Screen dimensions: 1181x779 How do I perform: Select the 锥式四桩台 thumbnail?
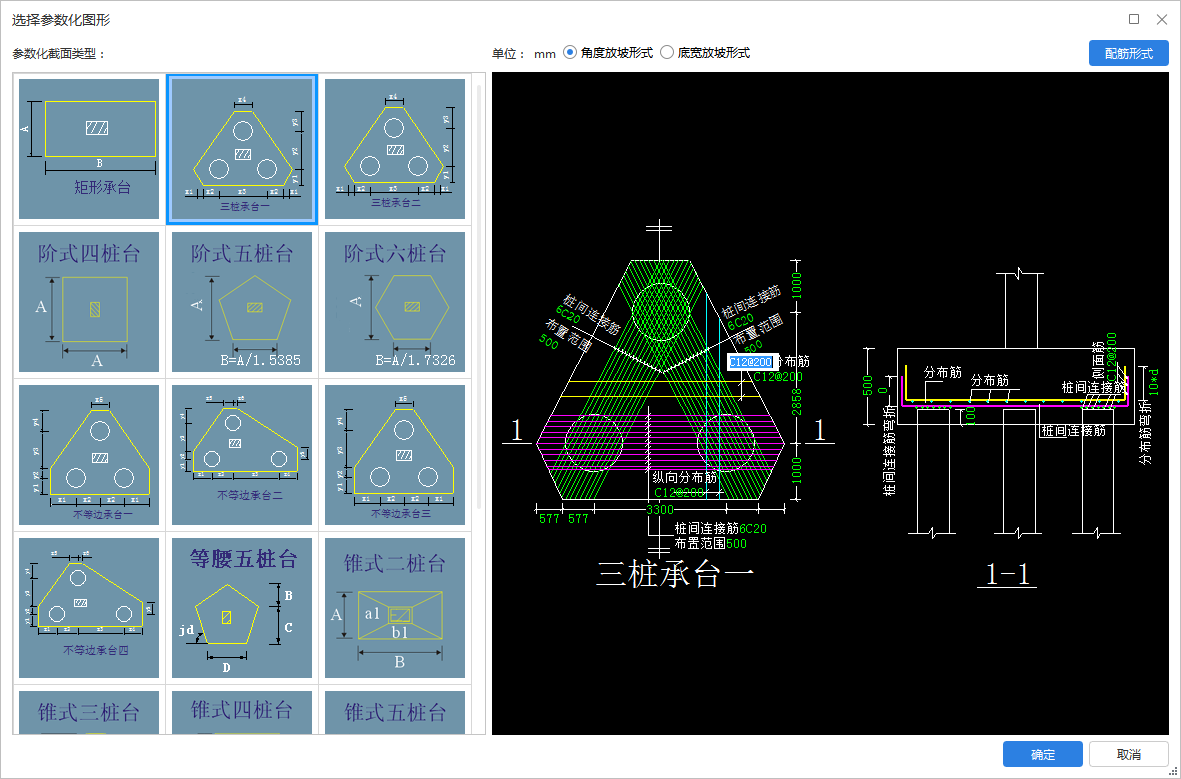pos(242,712)
